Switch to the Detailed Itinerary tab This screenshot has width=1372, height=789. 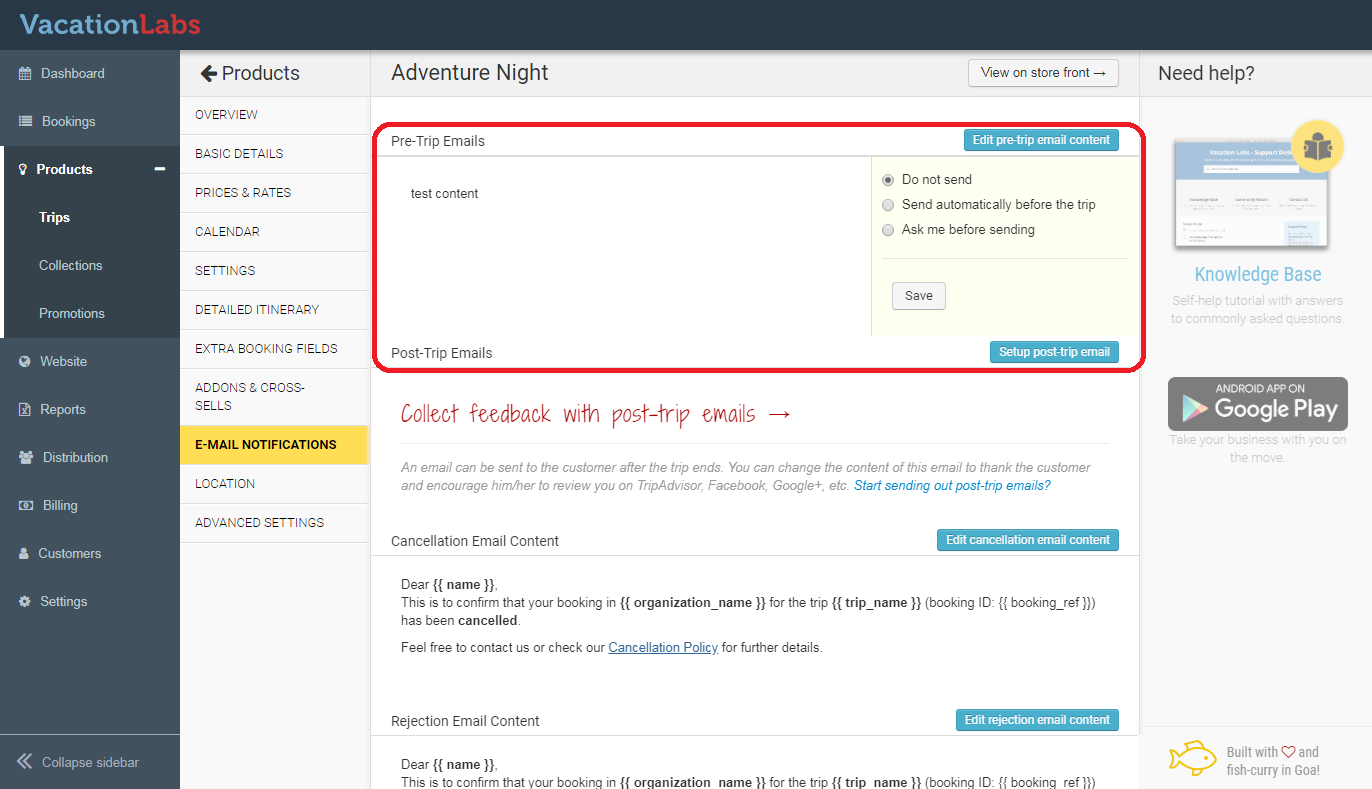pyautogui.click(x=257, y=310)
